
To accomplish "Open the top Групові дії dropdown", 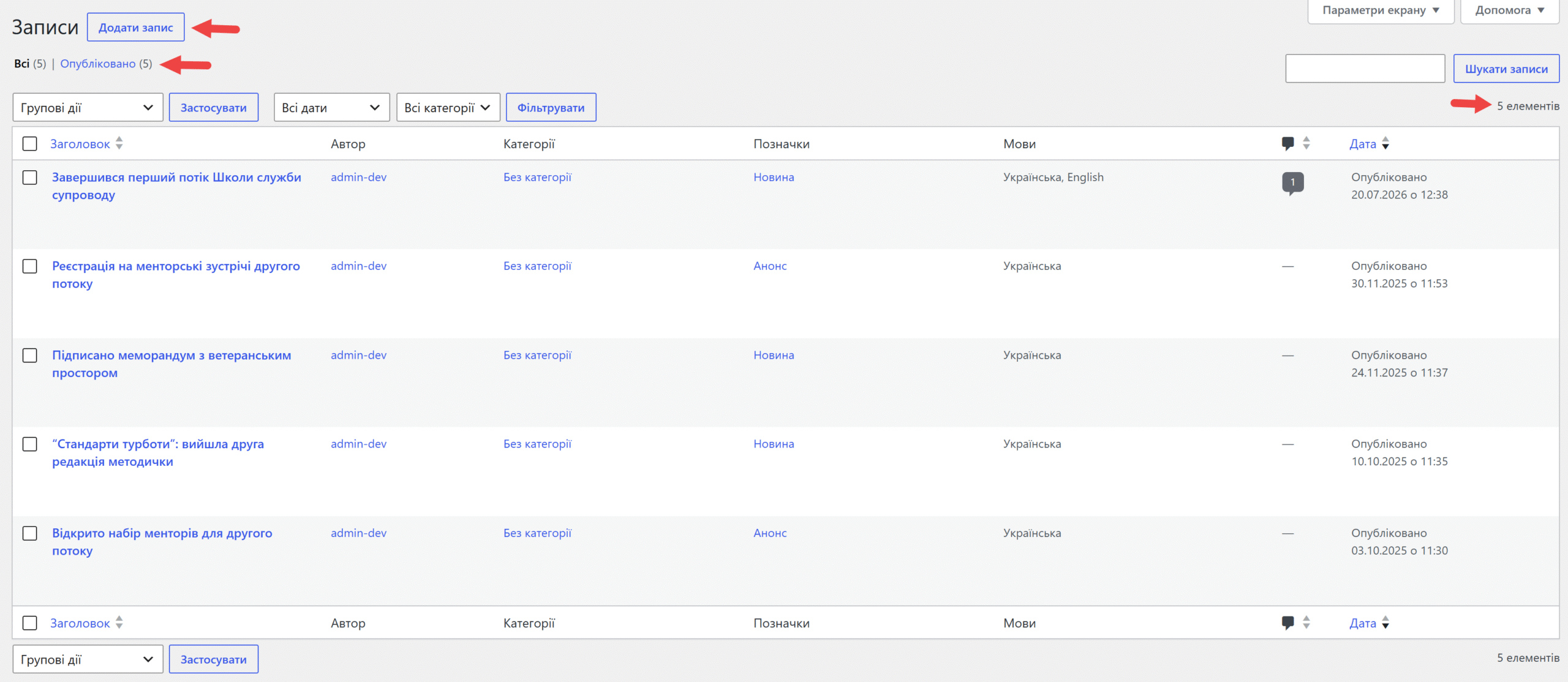I will tap(88, 108).
